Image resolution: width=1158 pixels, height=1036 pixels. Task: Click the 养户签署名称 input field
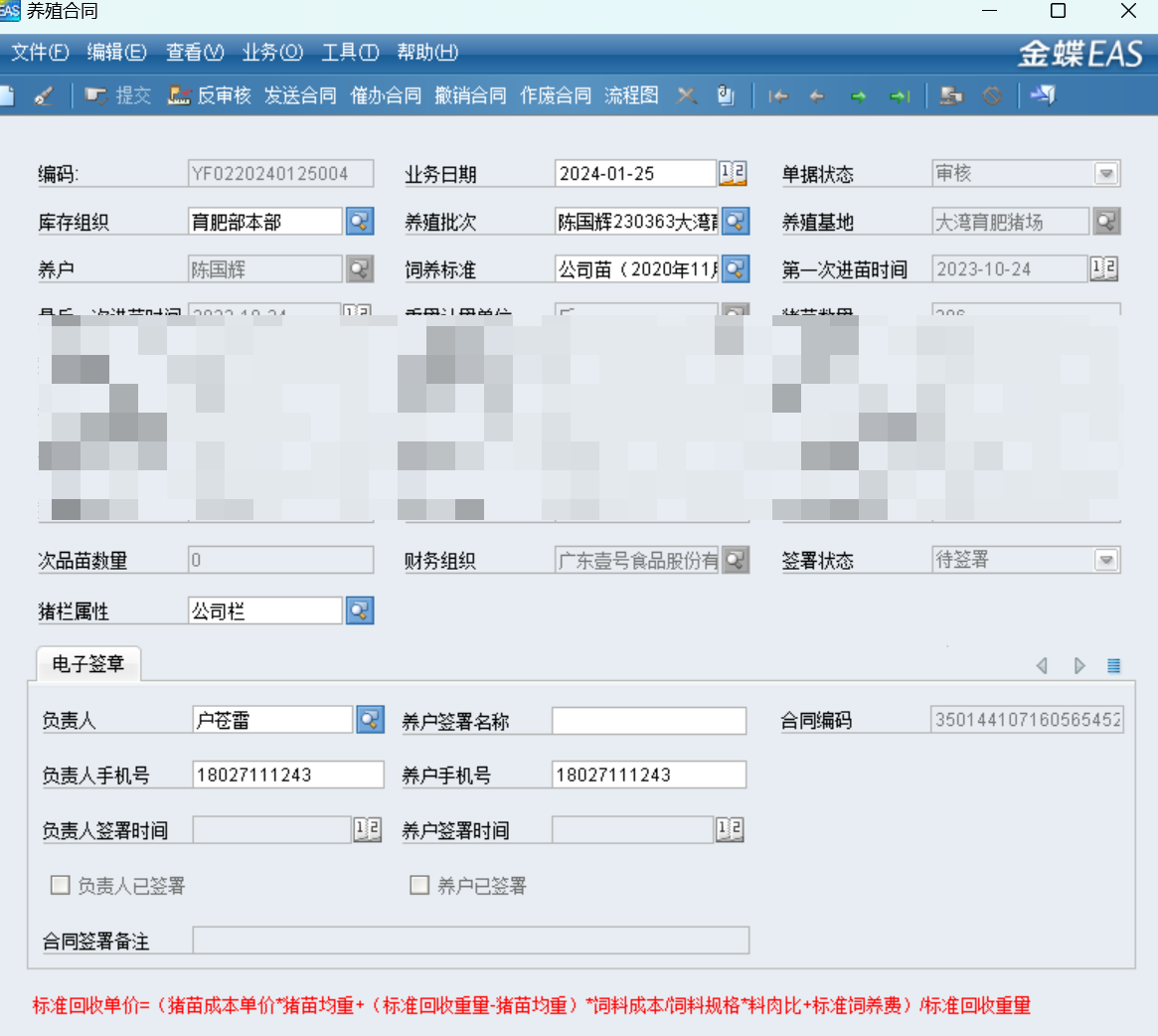pyautogui.click(x=648, y=721)
